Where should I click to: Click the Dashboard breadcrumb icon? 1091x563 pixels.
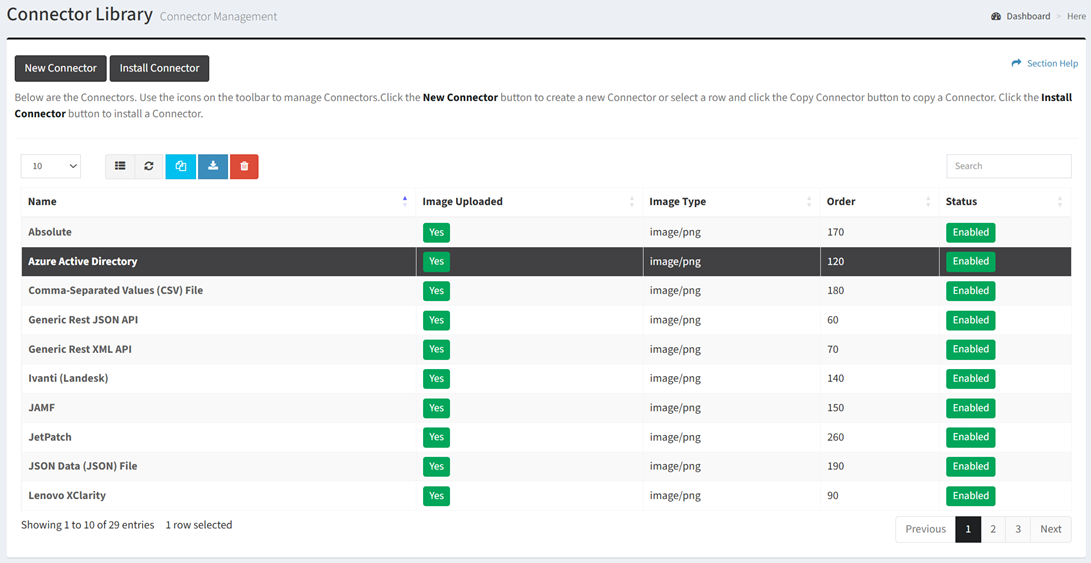(996, 16)
